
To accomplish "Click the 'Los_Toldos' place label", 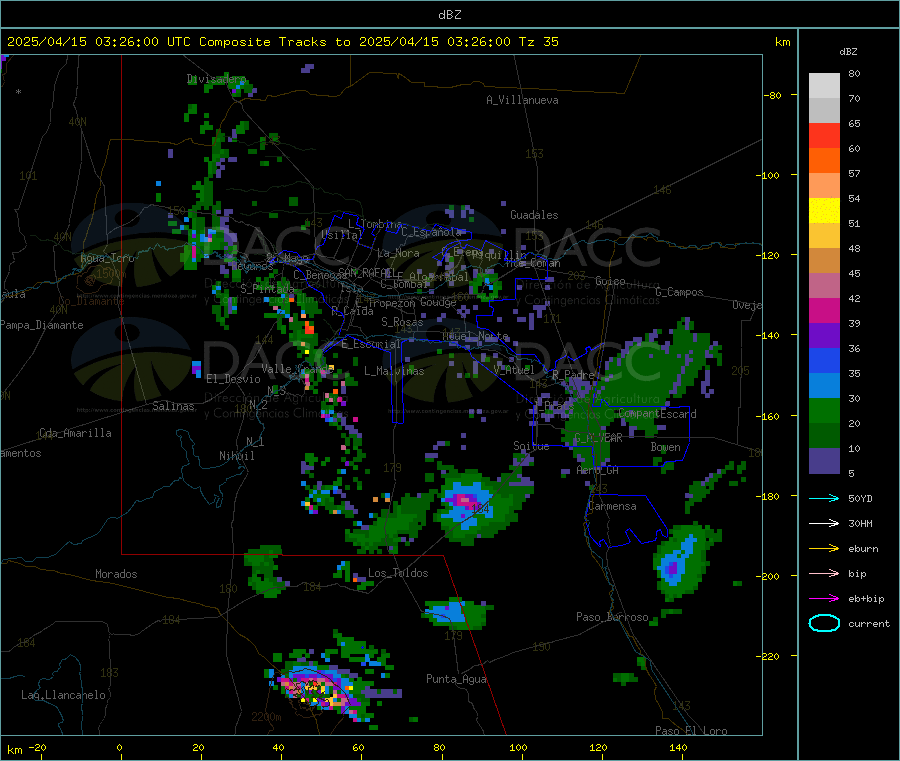I will click(x=398, y=573).
